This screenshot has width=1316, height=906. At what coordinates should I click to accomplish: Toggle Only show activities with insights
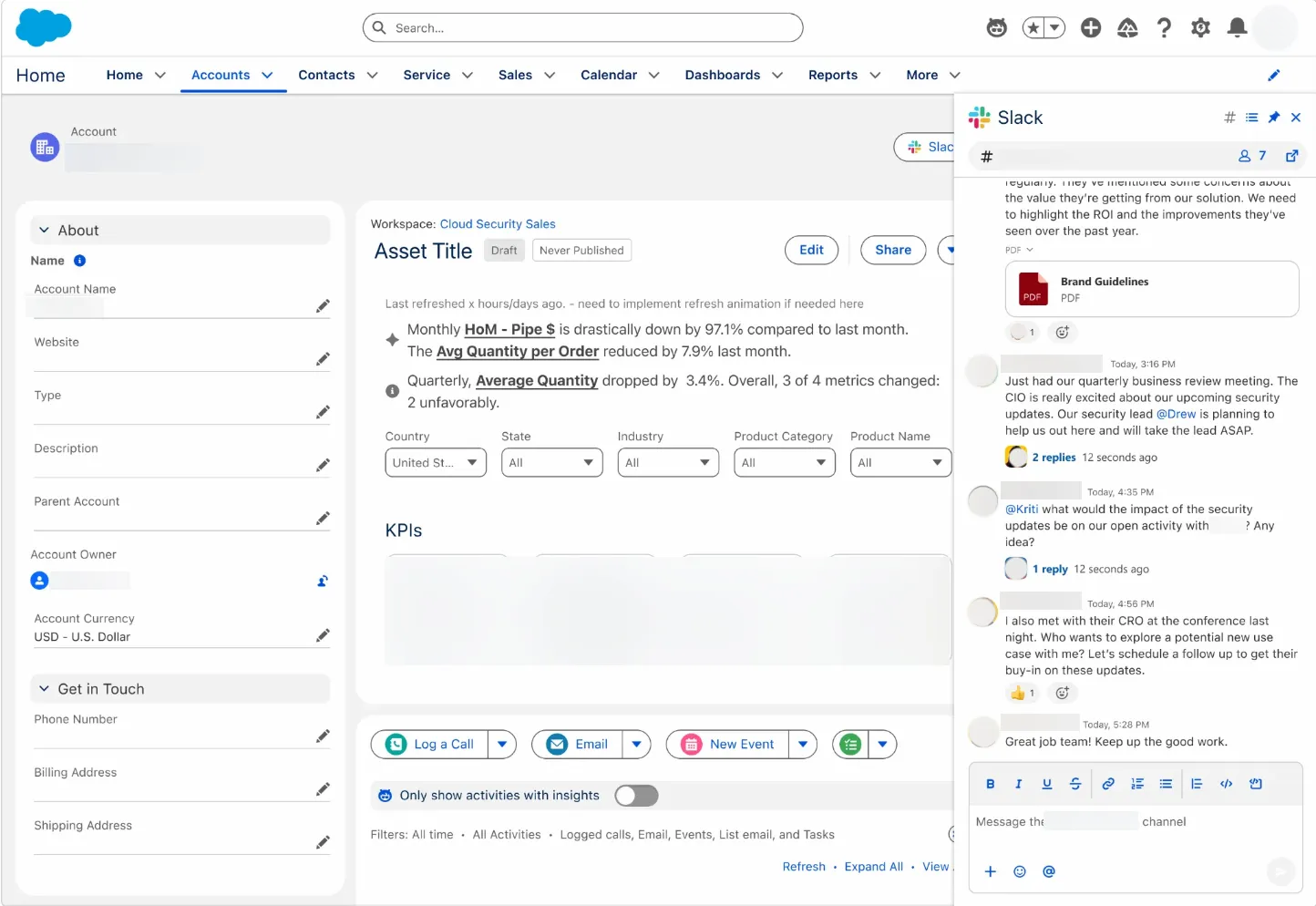tap(636, 796)
